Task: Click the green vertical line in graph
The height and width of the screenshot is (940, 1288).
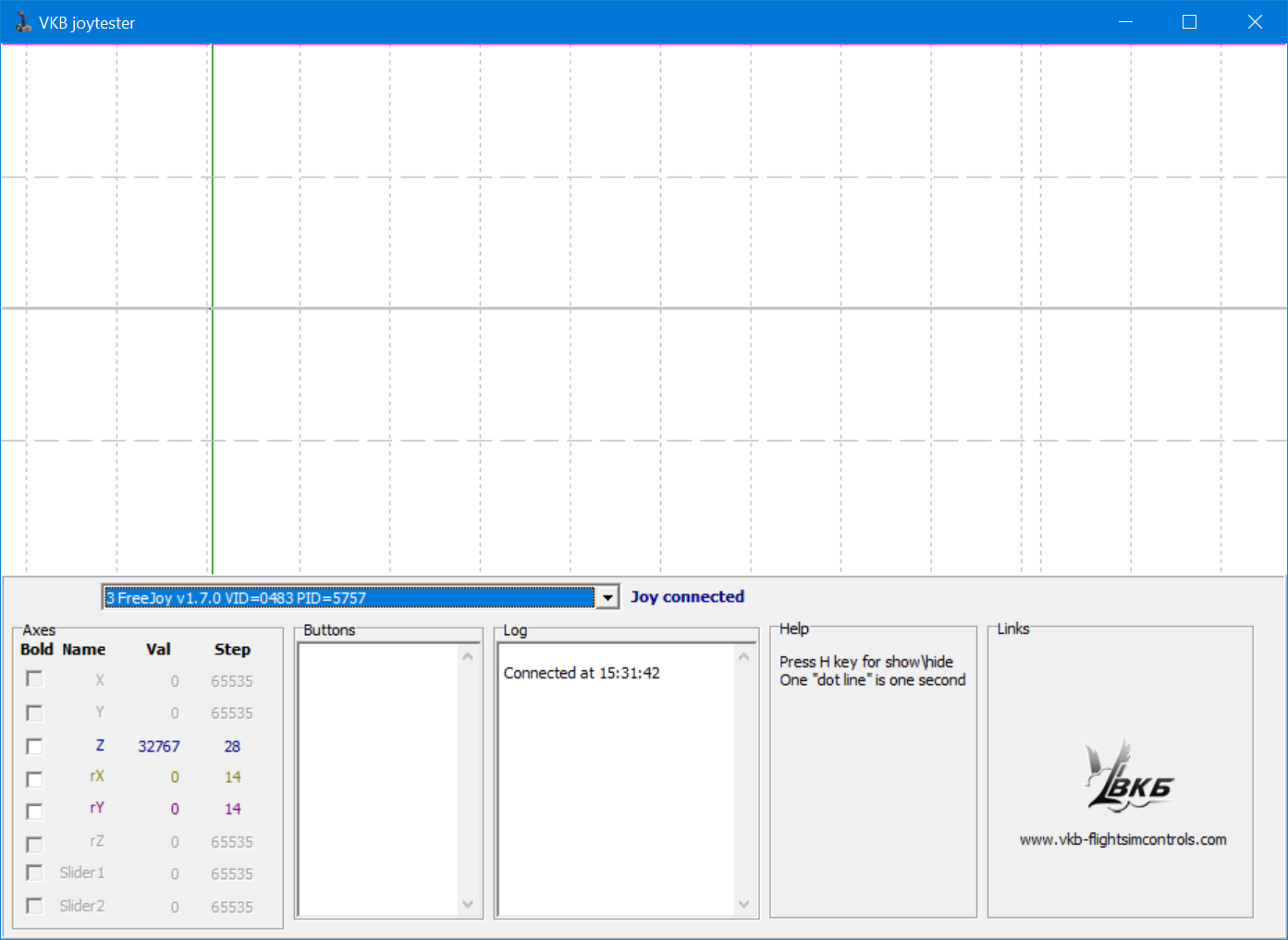Action: [212, 370]
